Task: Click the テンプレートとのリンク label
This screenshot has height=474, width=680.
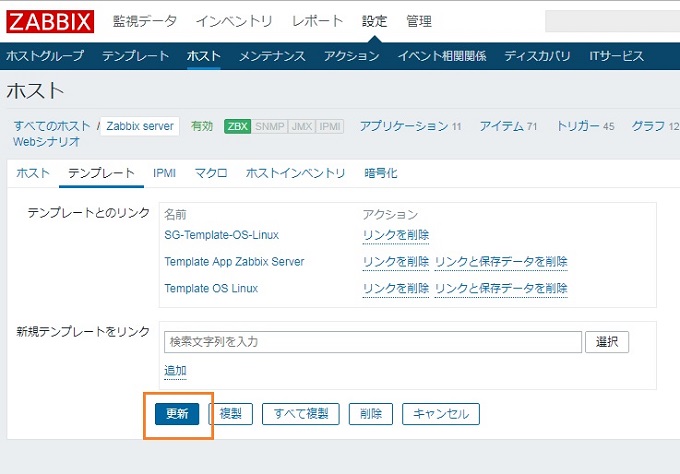Action: [88, 212]
